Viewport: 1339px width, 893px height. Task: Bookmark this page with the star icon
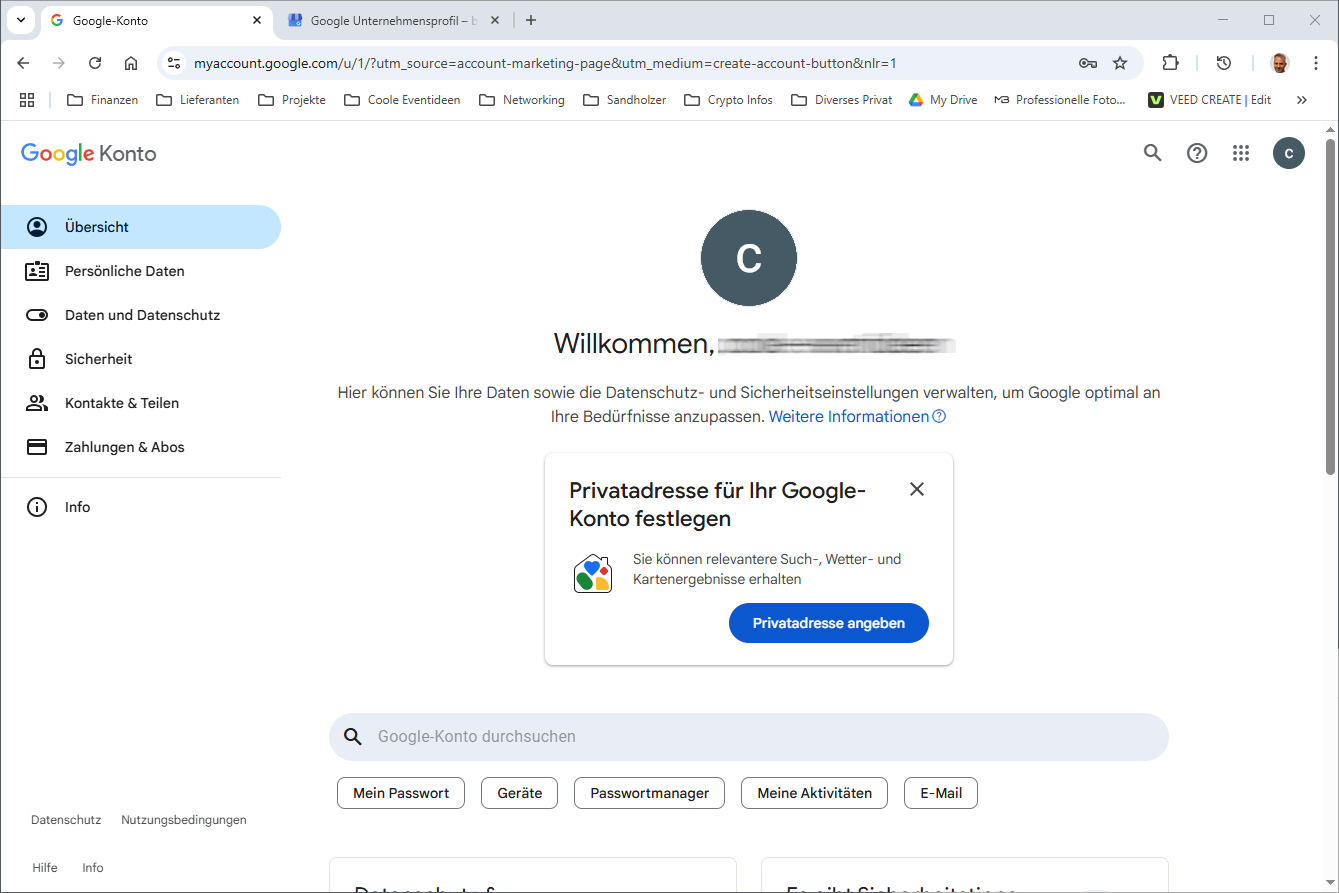(1120, 63)
